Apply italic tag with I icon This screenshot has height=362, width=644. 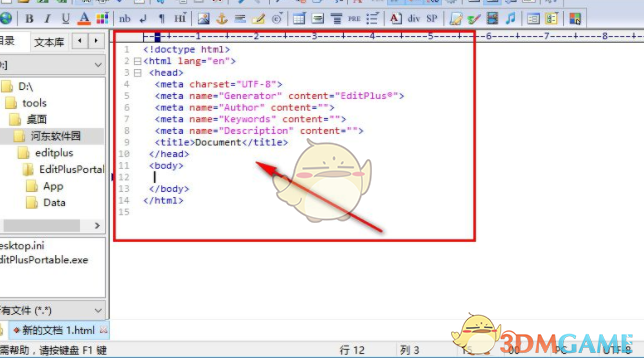[x=47, y=18]
